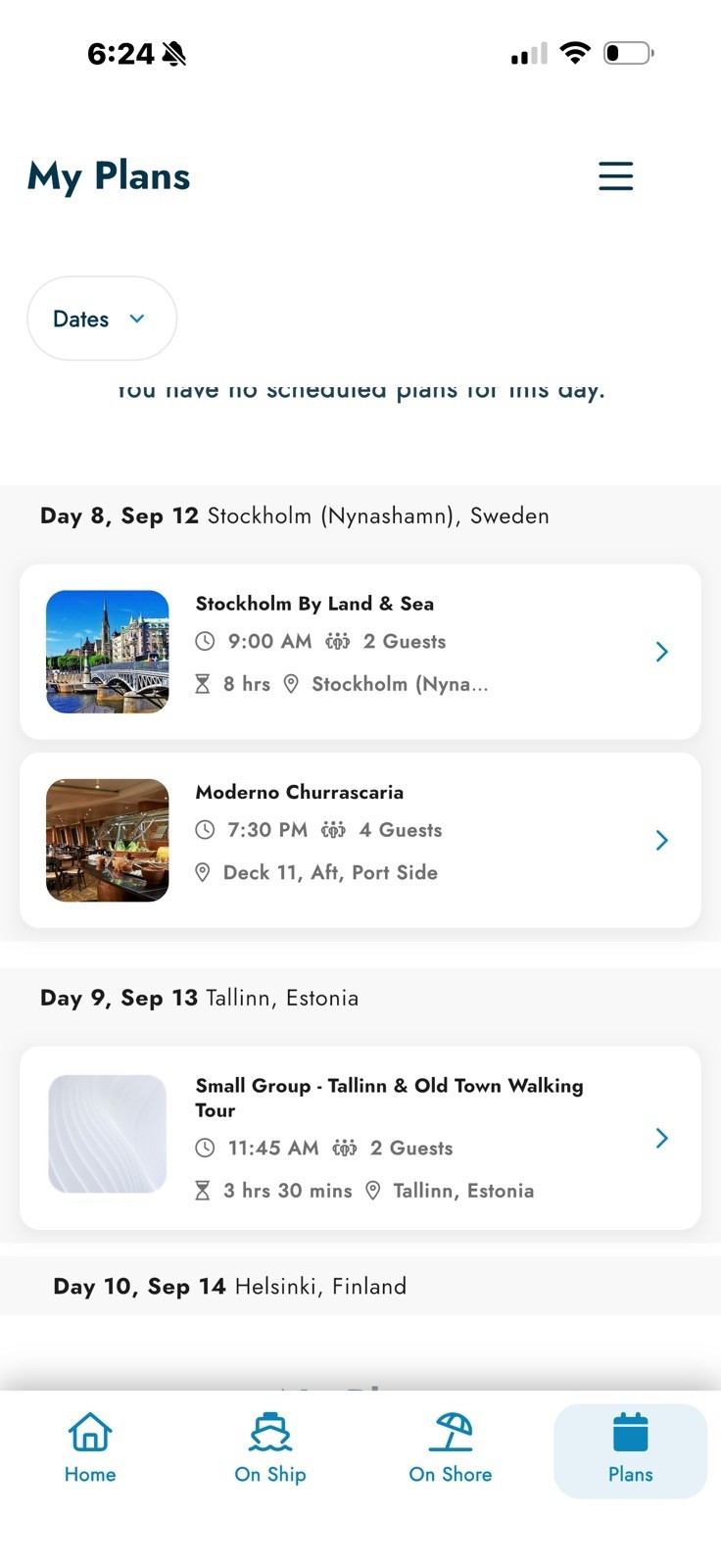
Task: Tap the On Ship boat icon
Action: click(270, 1432)
